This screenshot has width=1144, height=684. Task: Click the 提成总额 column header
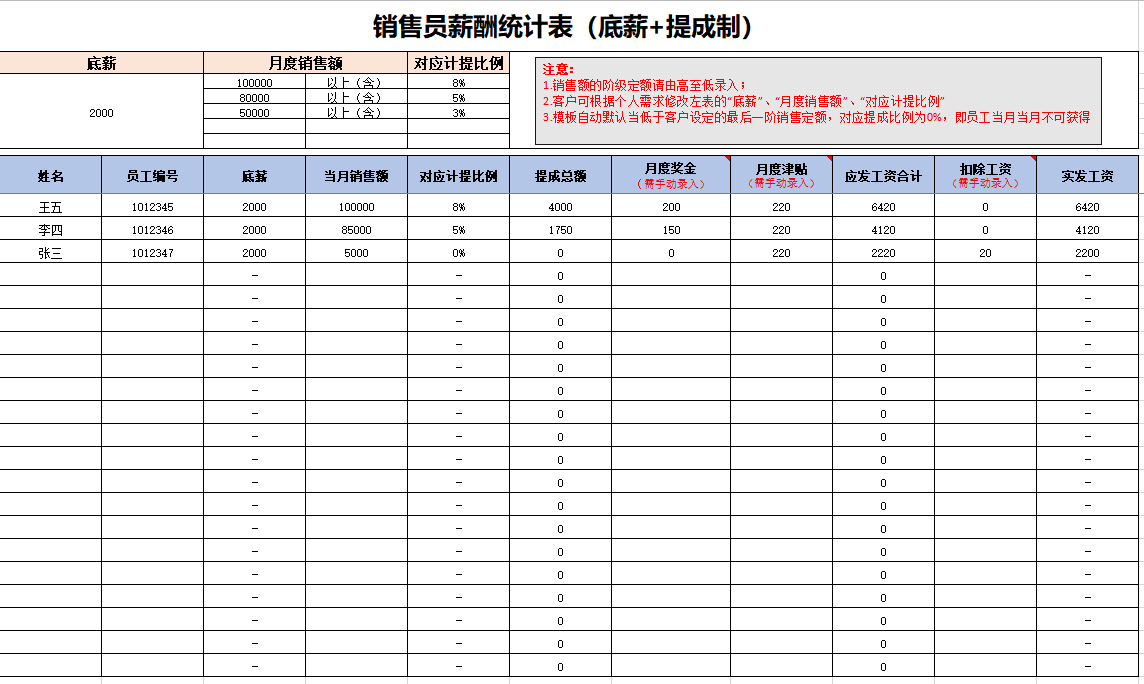click(560, 176)
